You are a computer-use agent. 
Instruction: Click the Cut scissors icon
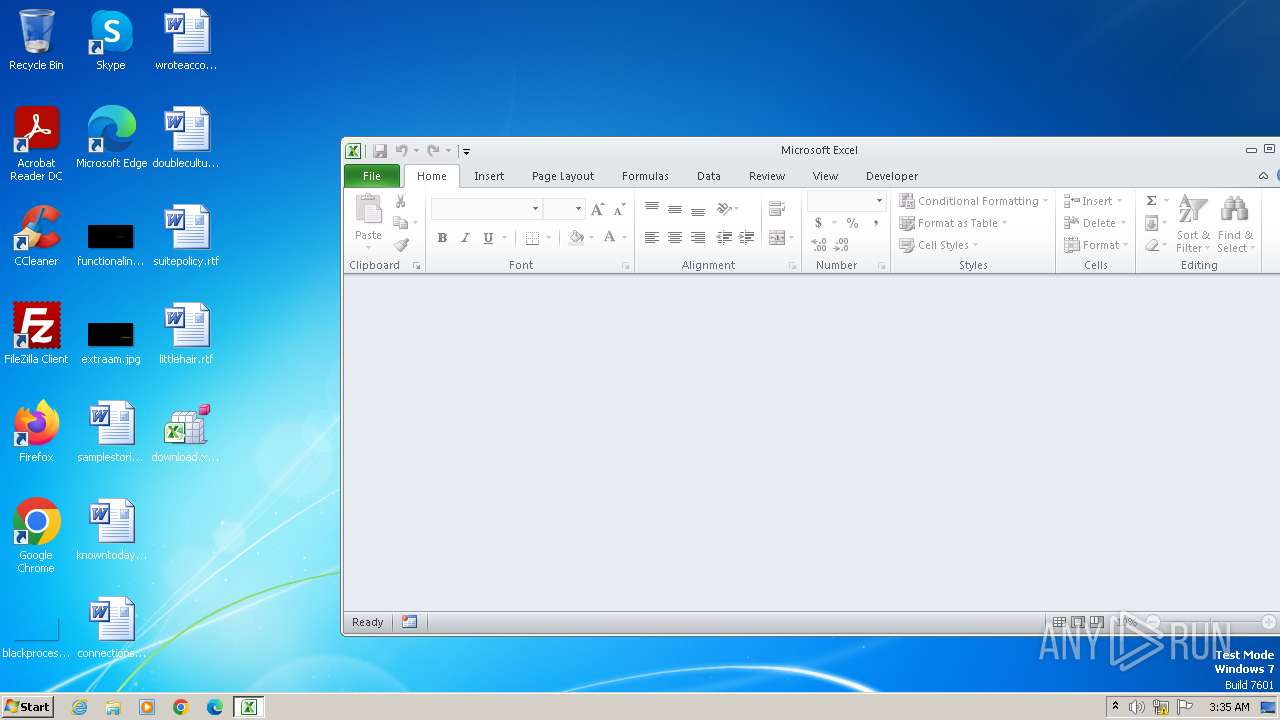(401, 201)
